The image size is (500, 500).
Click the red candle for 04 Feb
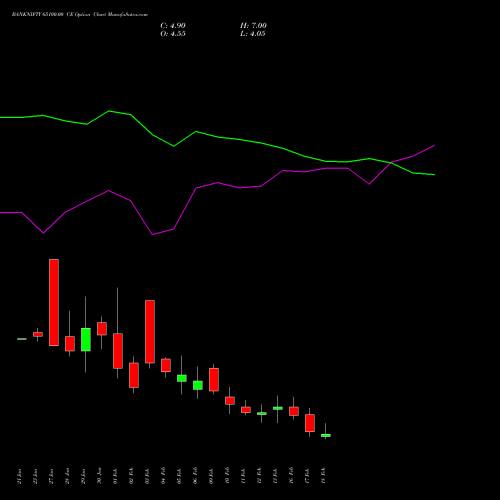click(x=166, y=365)
